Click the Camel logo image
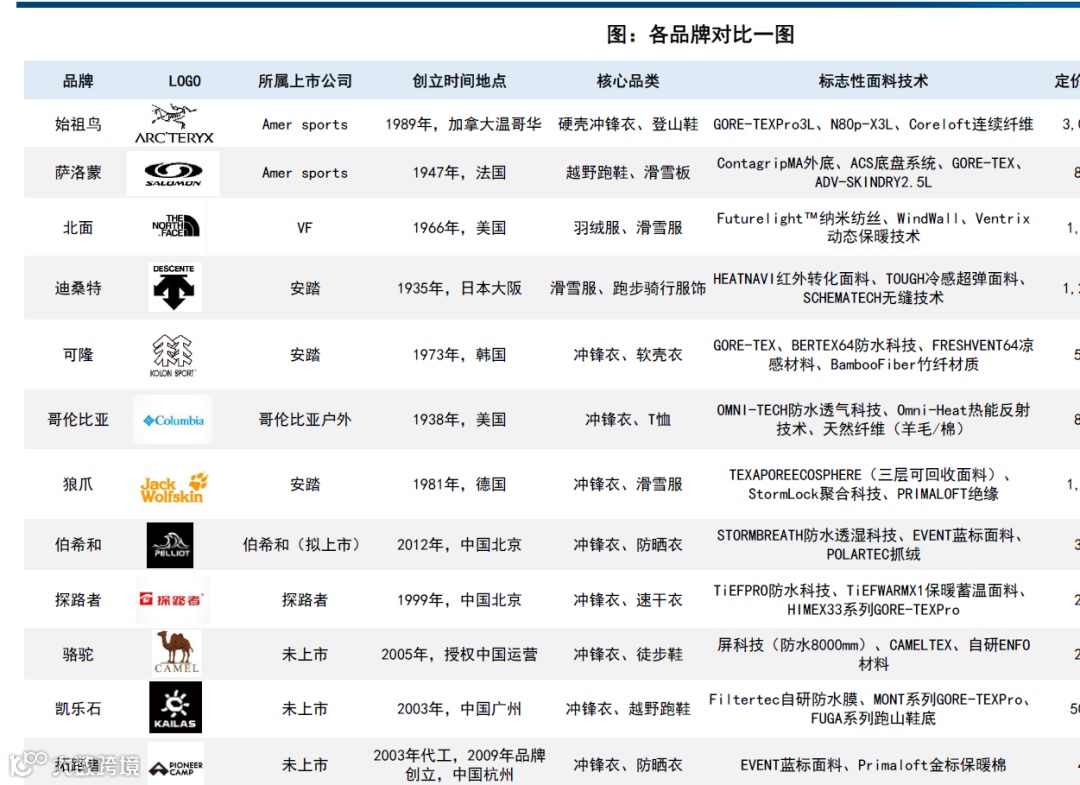Screen dimensions: 1080x785 176,651
